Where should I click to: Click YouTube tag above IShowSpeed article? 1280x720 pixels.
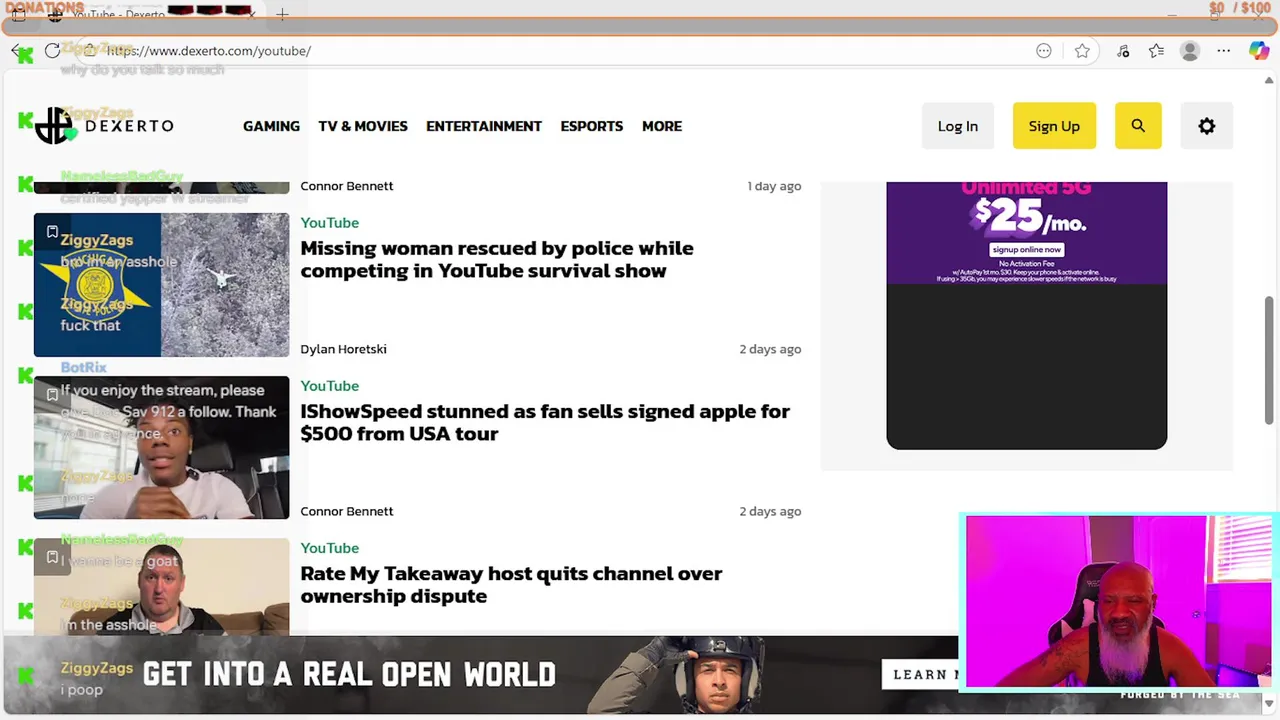pos(329,386)
